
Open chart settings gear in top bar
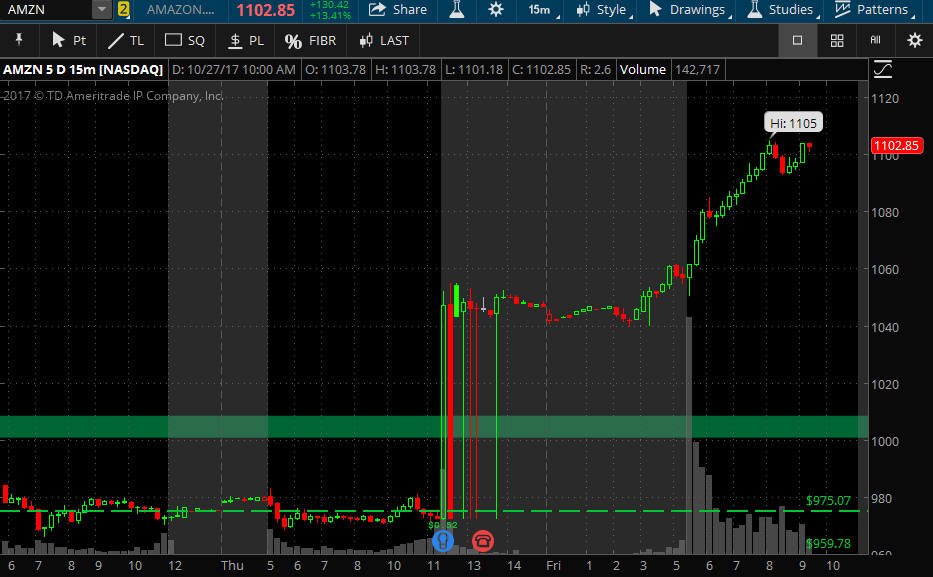(x=496, y=10)
